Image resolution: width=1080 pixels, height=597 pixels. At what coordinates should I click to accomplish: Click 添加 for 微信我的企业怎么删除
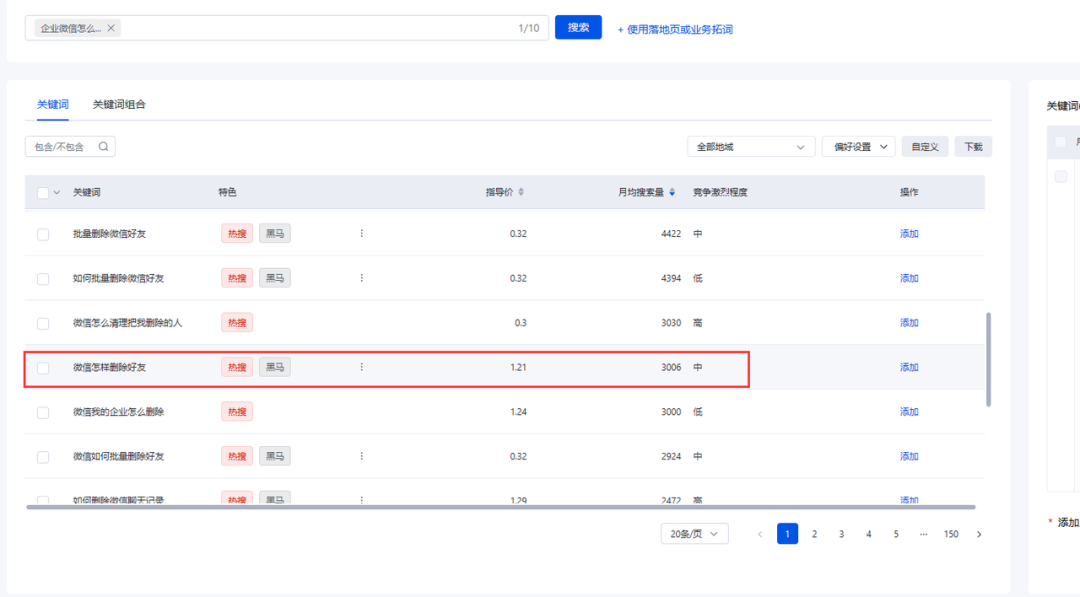pos(909,412)
